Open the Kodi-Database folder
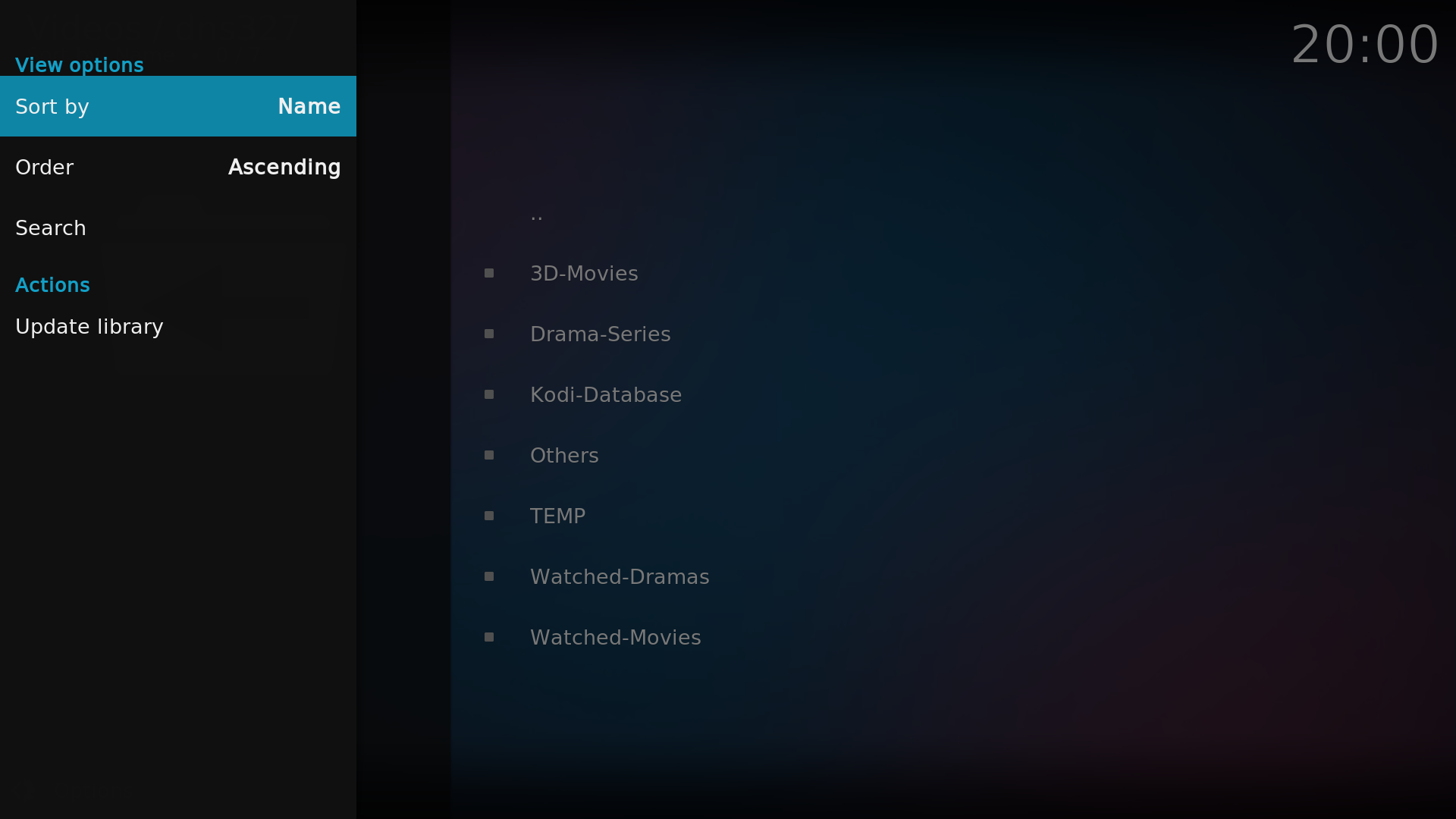Viewport: 1456px width, 819px height. [x=605, y=394]
